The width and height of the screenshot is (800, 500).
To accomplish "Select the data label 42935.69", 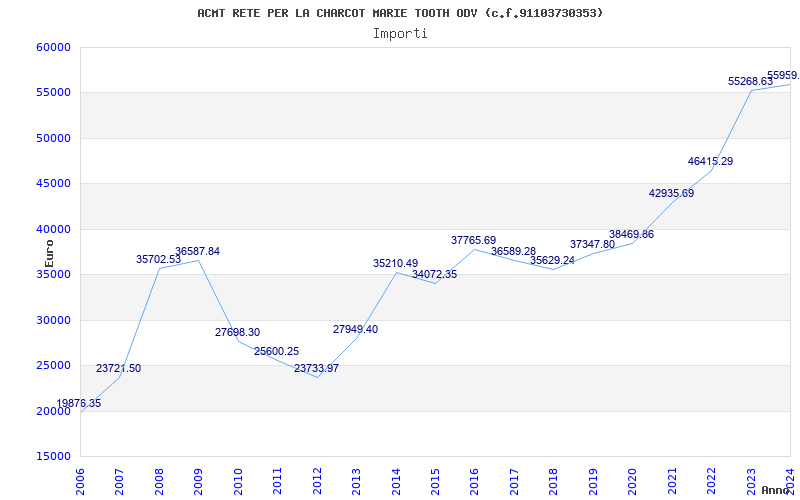I will [671, 193].
